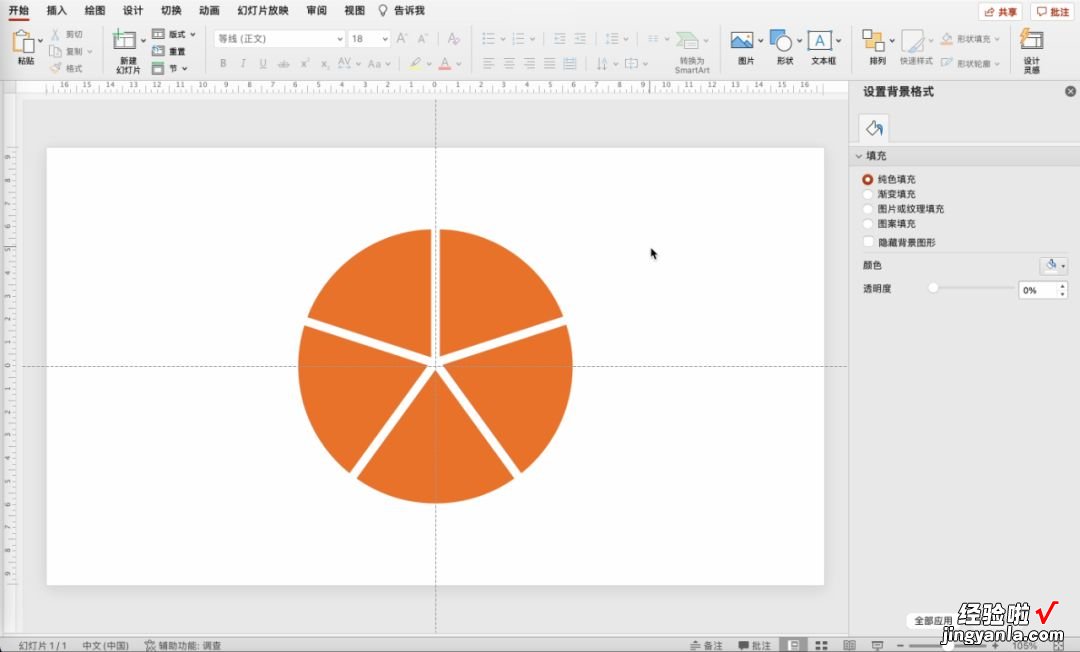
Task: Clear all text formatting
Action: 453,39
